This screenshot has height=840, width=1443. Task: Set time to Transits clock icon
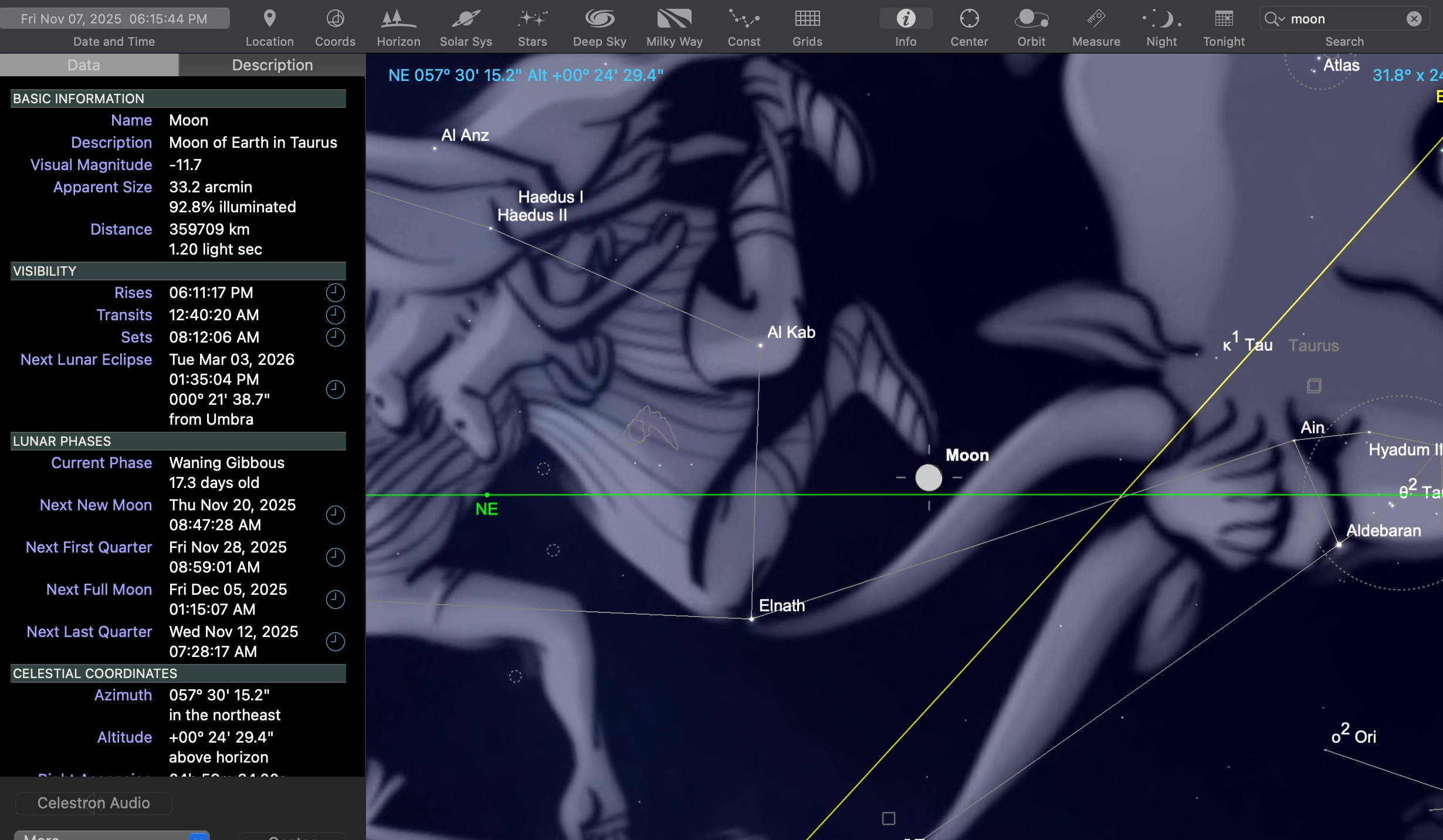pyautogui.click(x=335, y=314)
